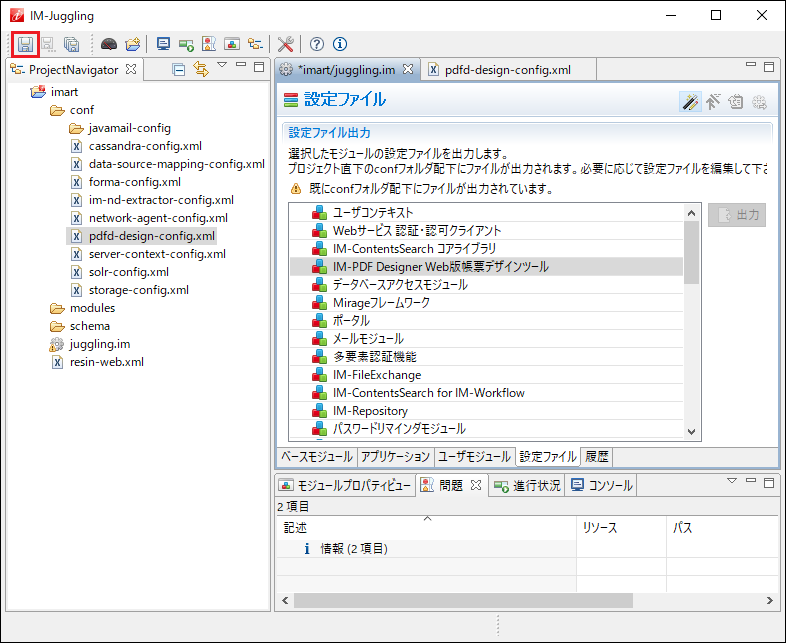The height and width of the screenshot is (643, 786).
Task: Select IM-Repository module row
Action: point(486,411)
